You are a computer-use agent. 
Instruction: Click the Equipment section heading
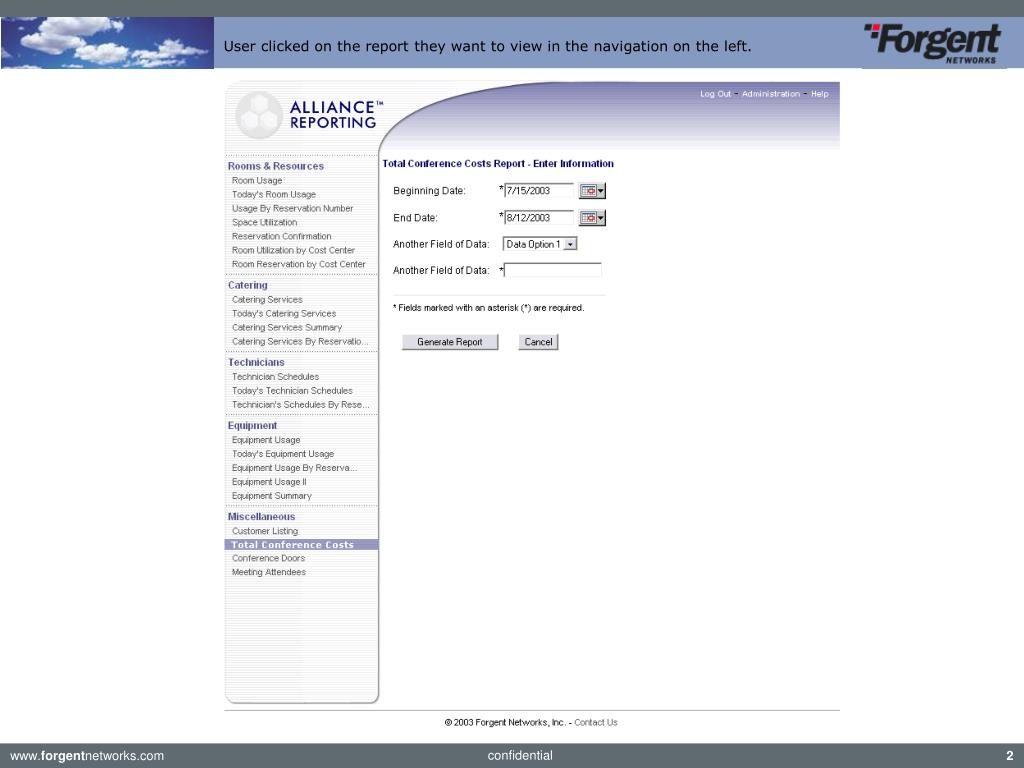(252, 426)
